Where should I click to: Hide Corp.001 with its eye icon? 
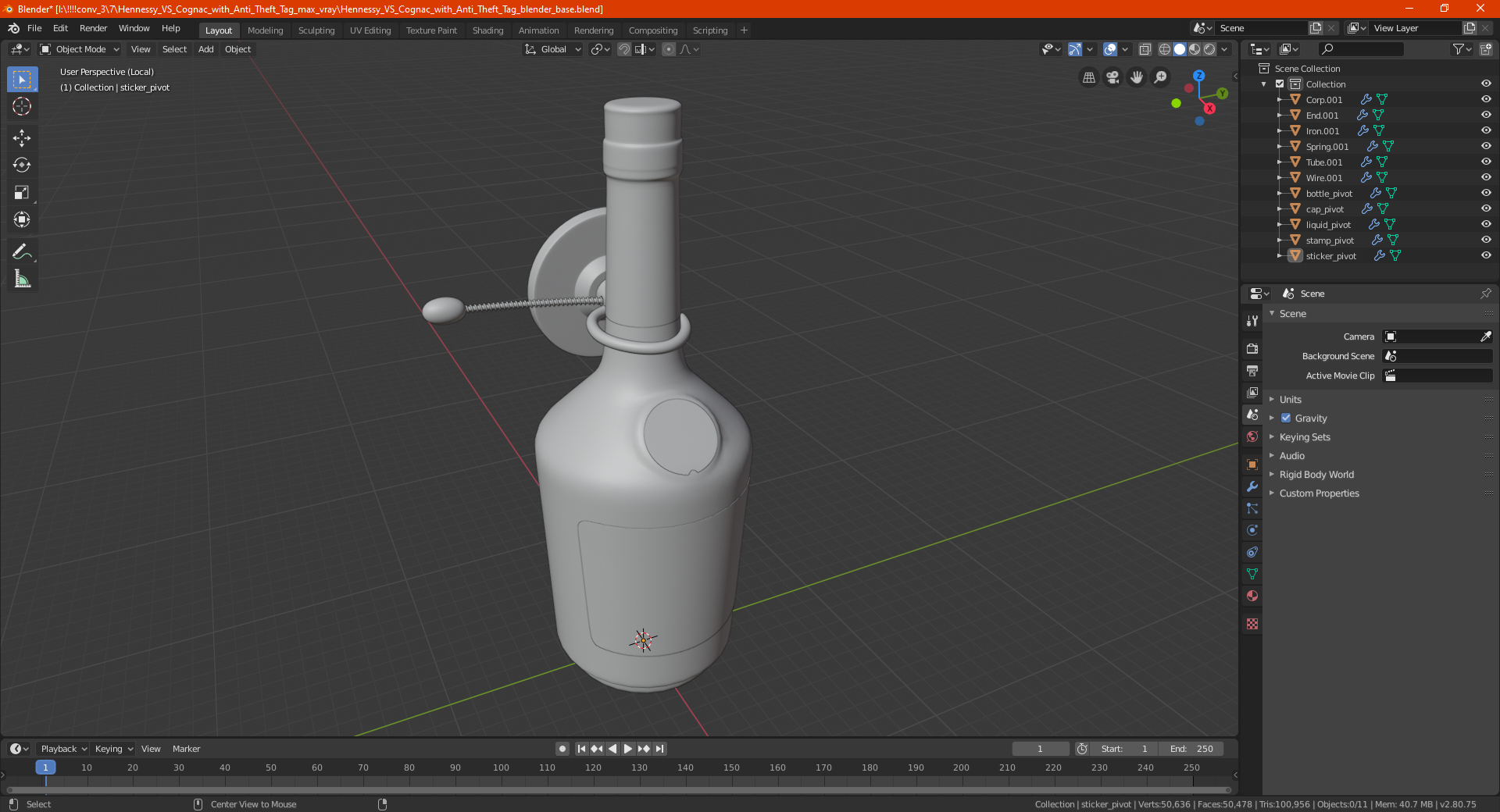pyautogui.click(x=1486, y=99)
